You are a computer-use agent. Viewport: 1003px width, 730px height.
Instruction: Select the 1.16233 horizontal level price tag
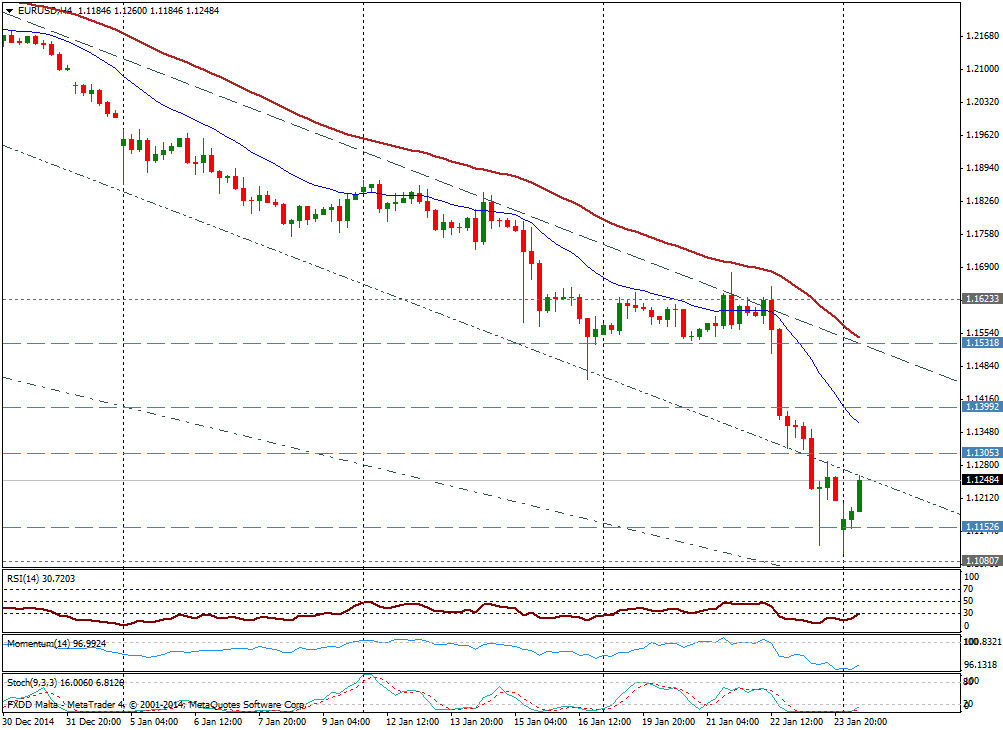982,299
